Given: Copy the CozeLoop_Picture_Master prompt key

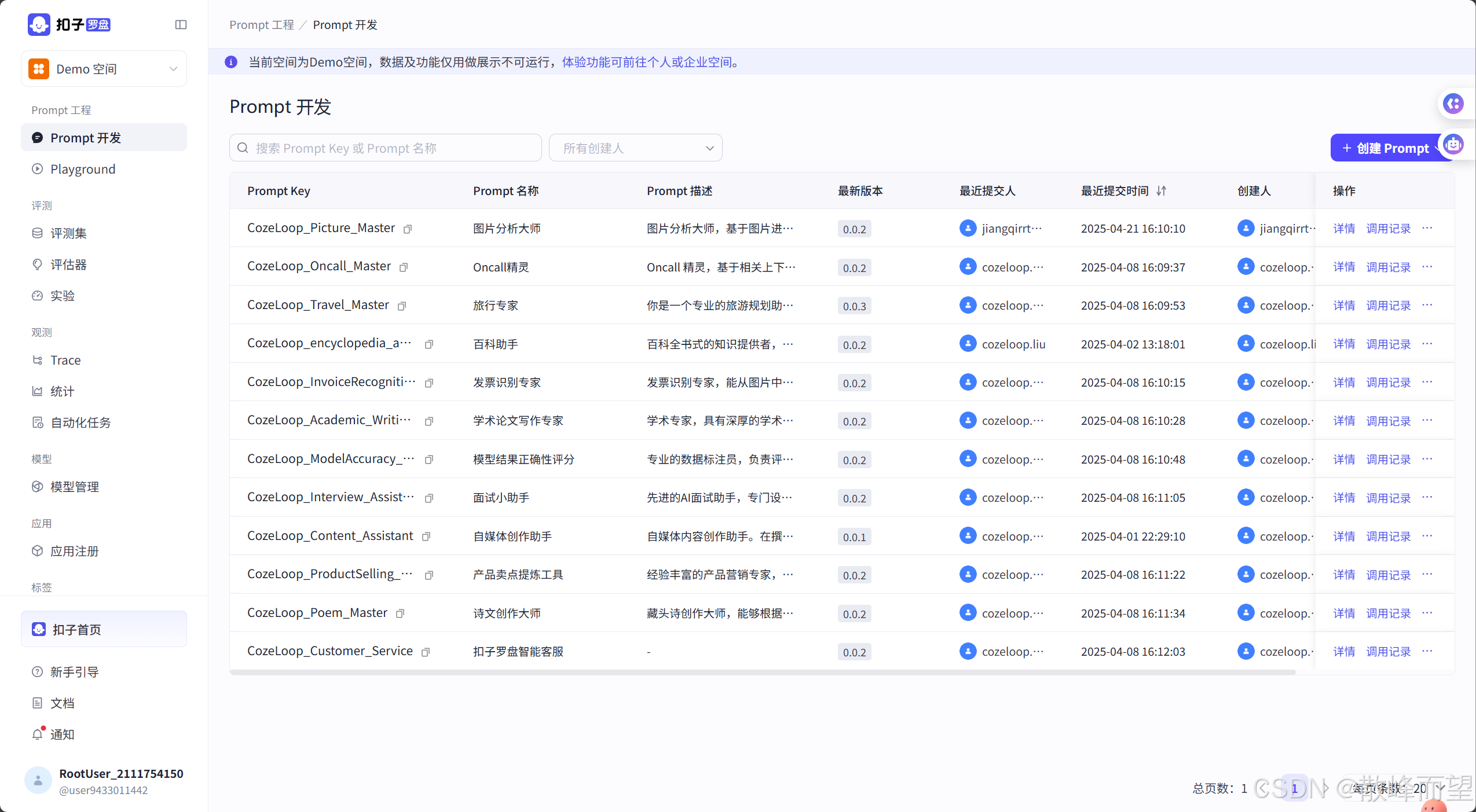Looking at the screenshot, I should [408, 229].
